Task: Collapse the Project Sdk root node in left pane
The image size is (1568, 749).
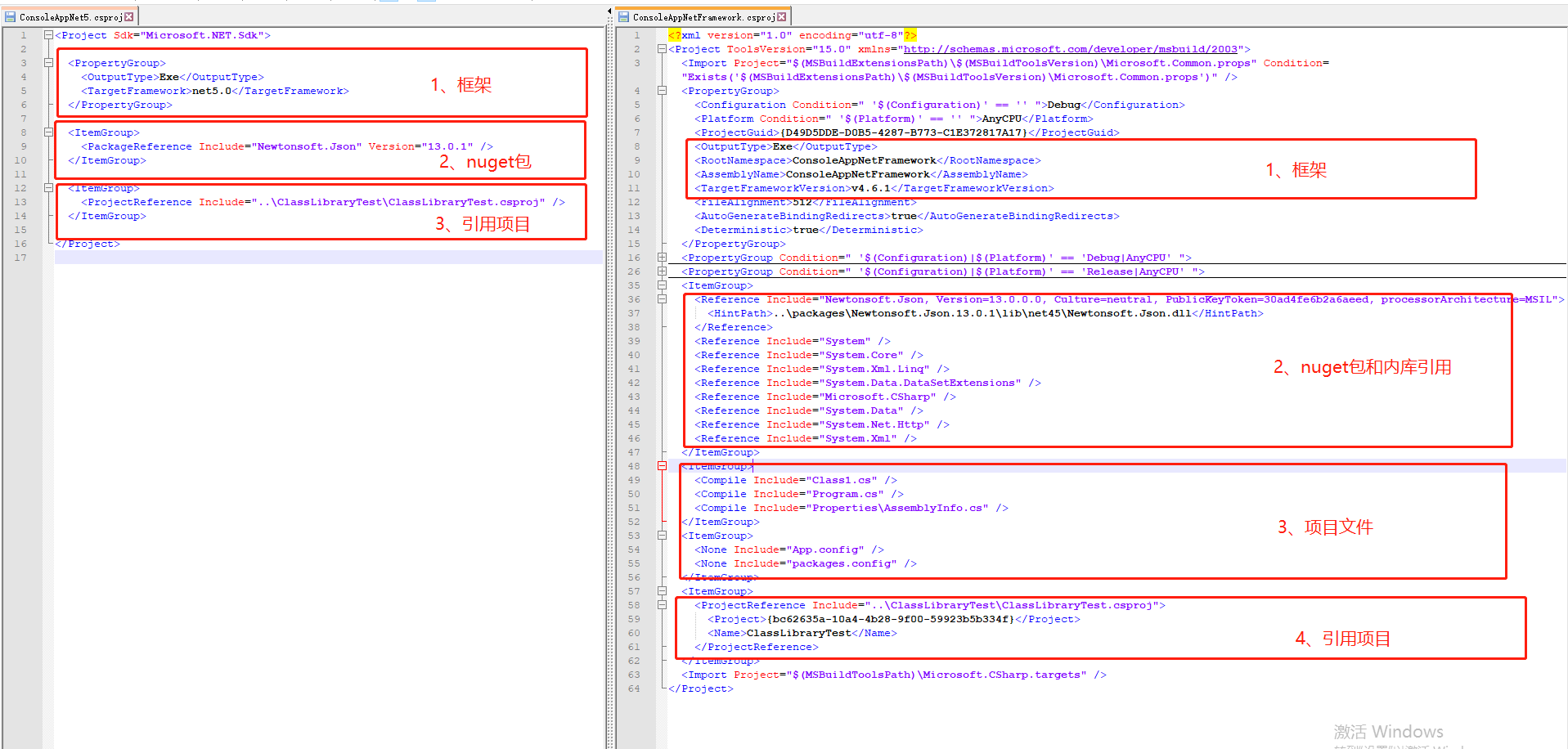Action: click(x=48, y=35)
